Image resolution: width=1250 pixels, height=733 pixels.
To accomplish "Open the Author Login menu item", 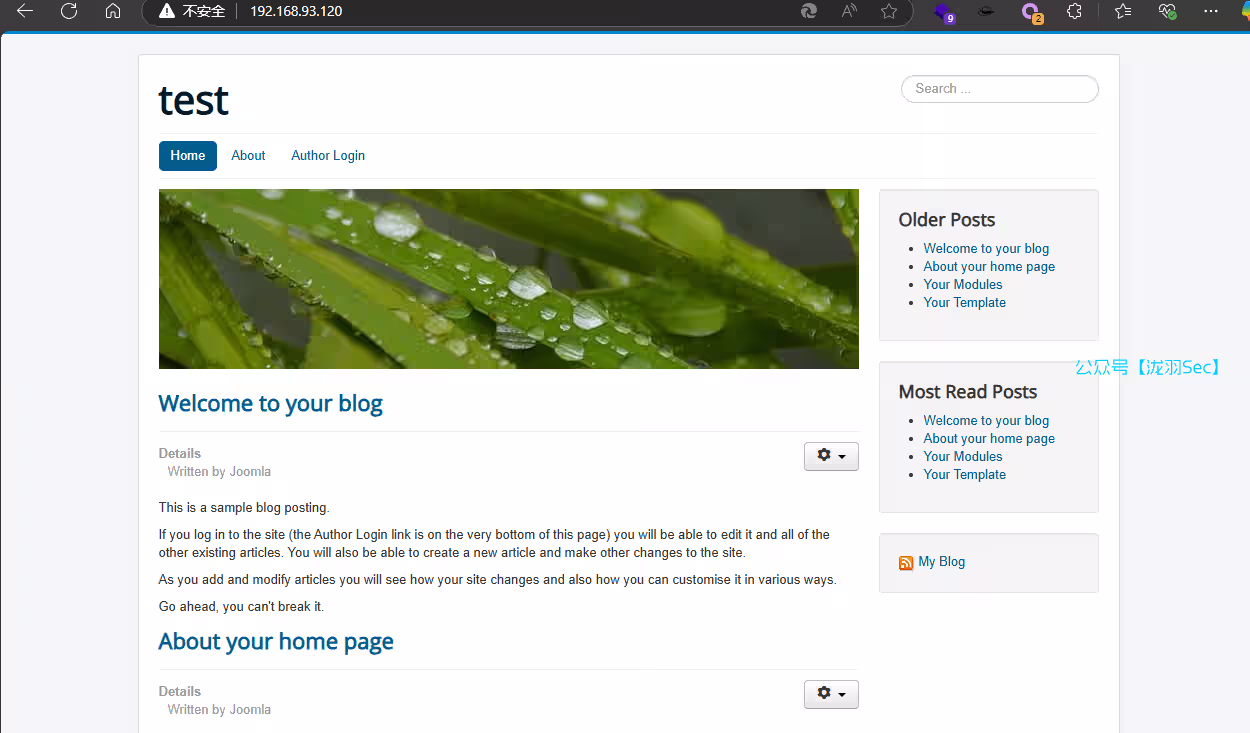I will tap(328, 156).
